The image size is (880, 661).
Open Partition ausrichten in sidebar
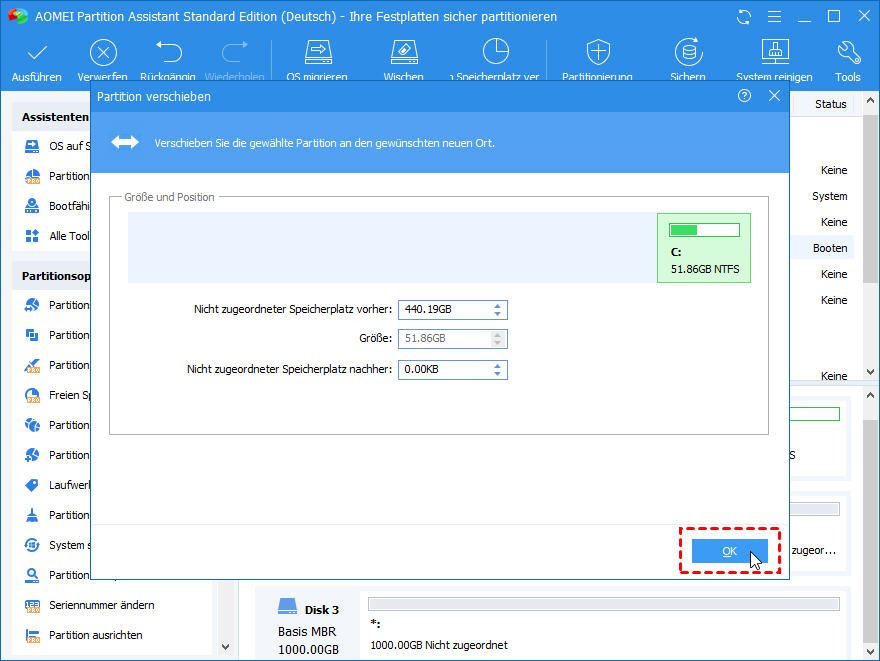click(96, 635)
